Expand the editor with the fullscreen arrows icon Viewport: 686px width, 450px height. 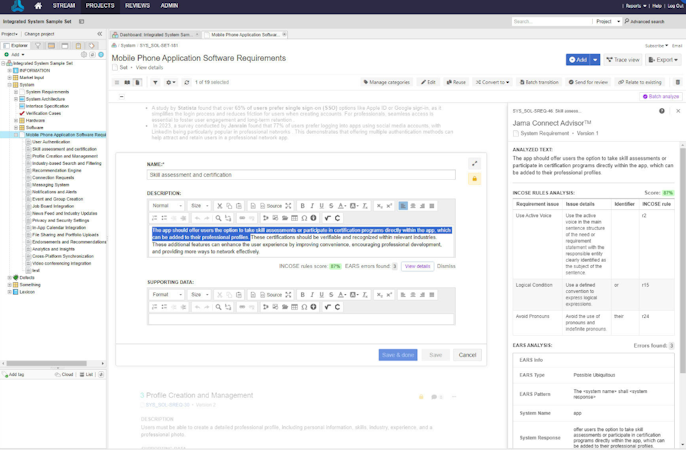(x=475, y=164)
